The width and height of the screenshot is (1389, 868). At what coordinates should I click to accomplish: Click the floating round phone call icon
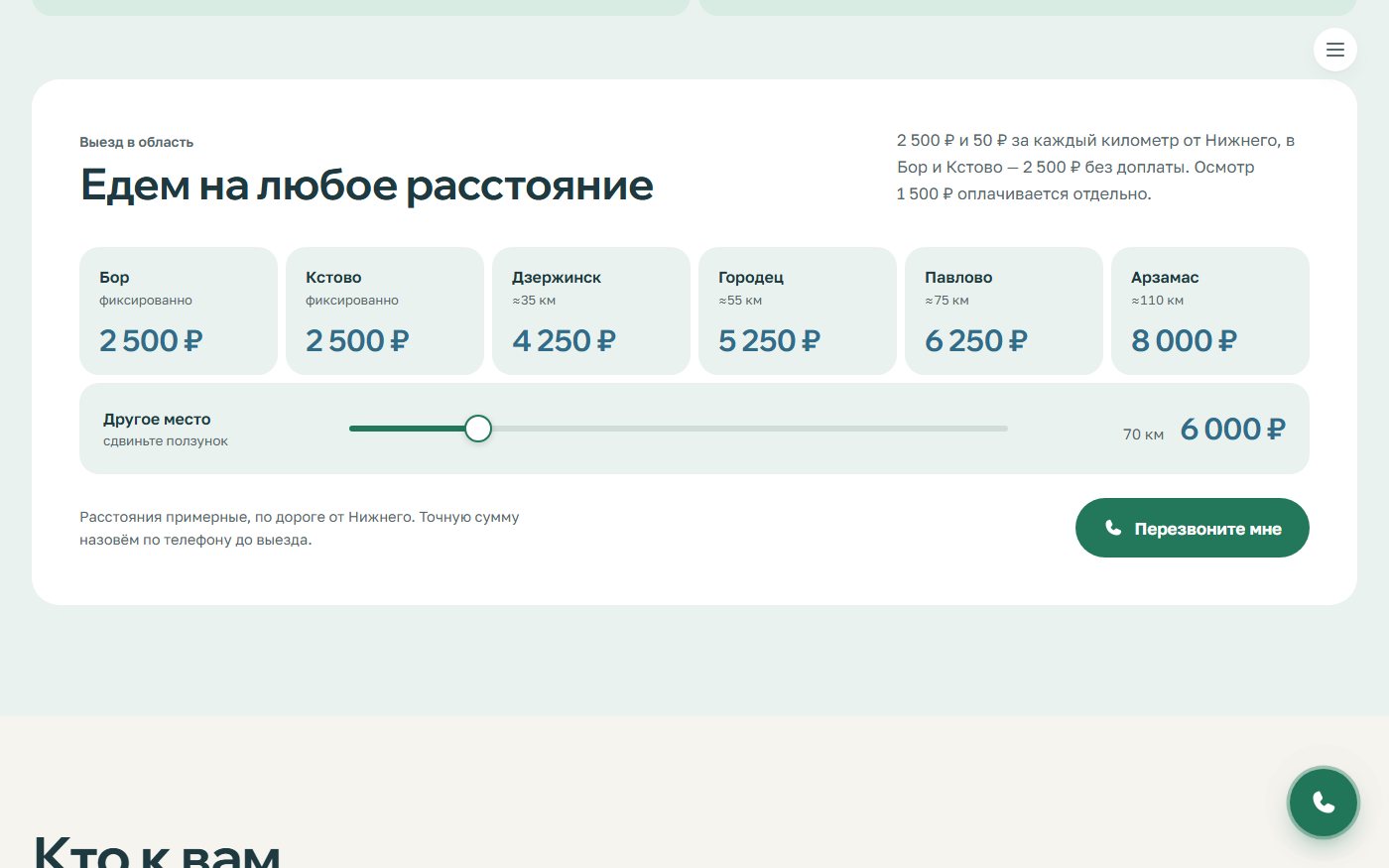click(1324, 803)
